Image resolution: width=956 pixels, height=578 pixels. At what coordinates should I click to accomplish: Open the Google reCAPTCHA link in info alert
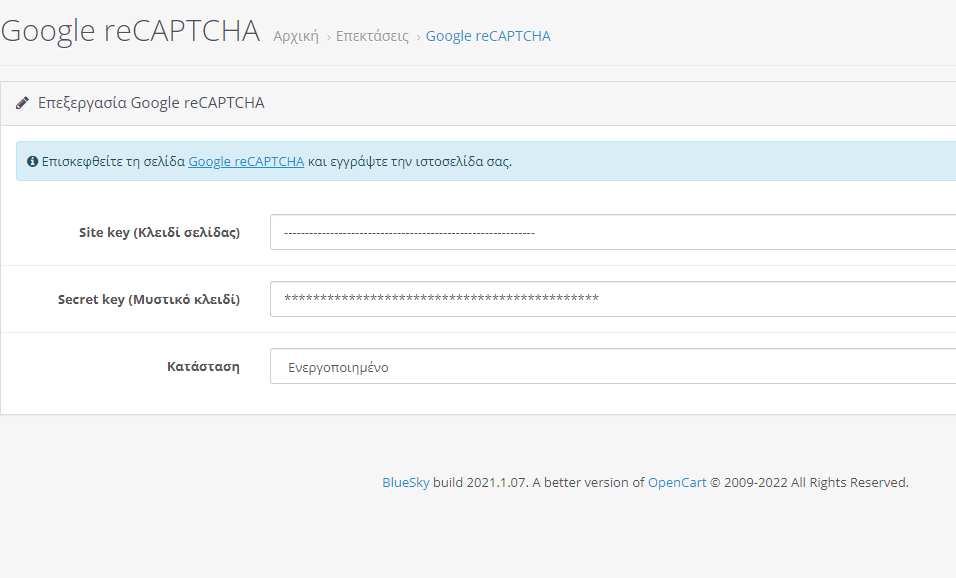(246, 162)
